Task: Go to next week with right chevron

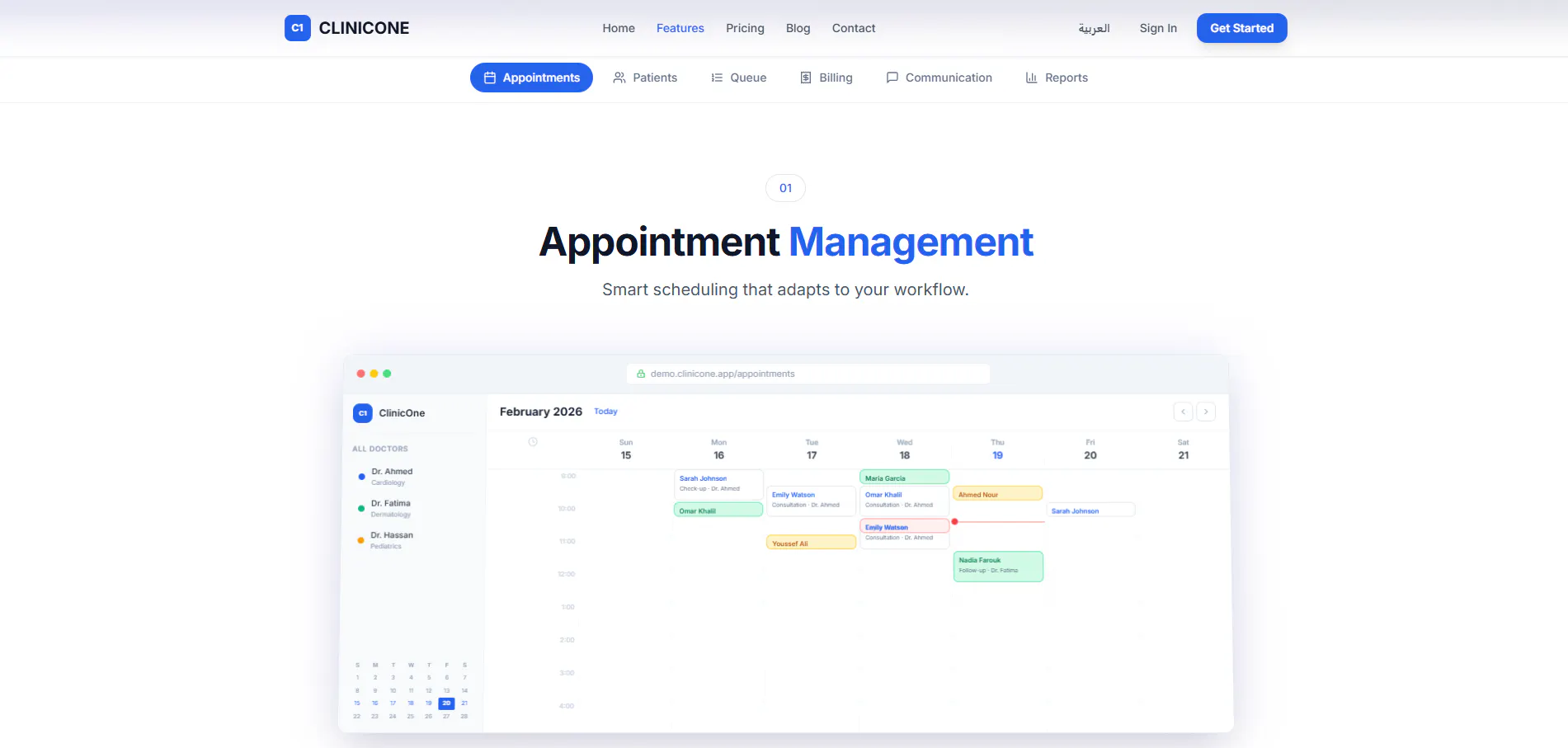Action: point(1206,412)
